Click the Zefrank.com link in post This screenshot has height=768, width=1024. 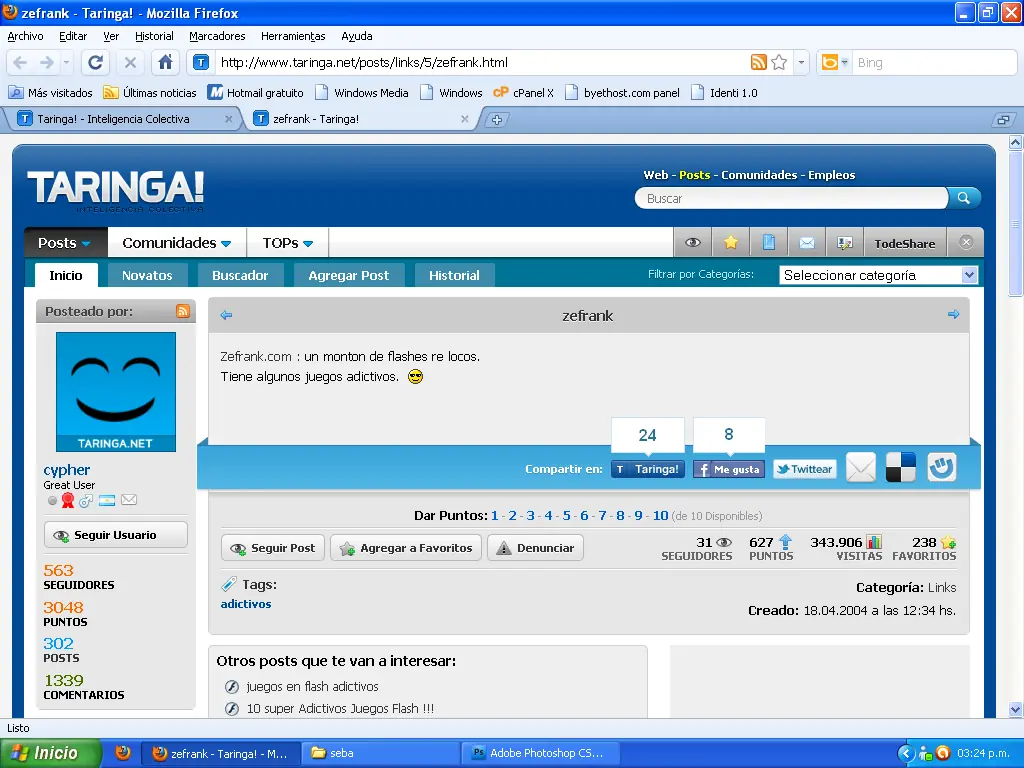255,357
